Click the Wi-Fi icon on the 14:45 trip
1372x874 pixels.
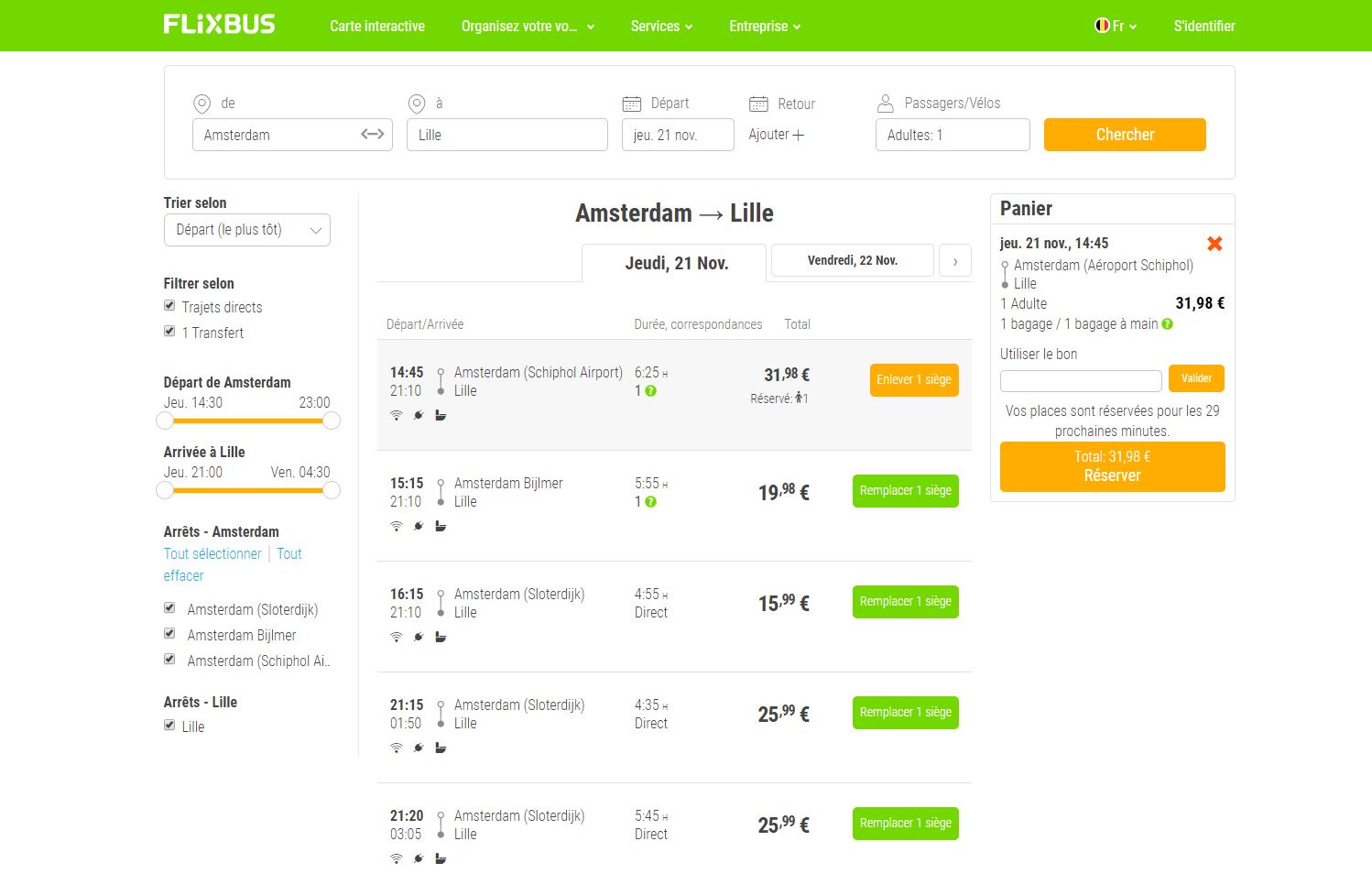(x=396, y=415)
